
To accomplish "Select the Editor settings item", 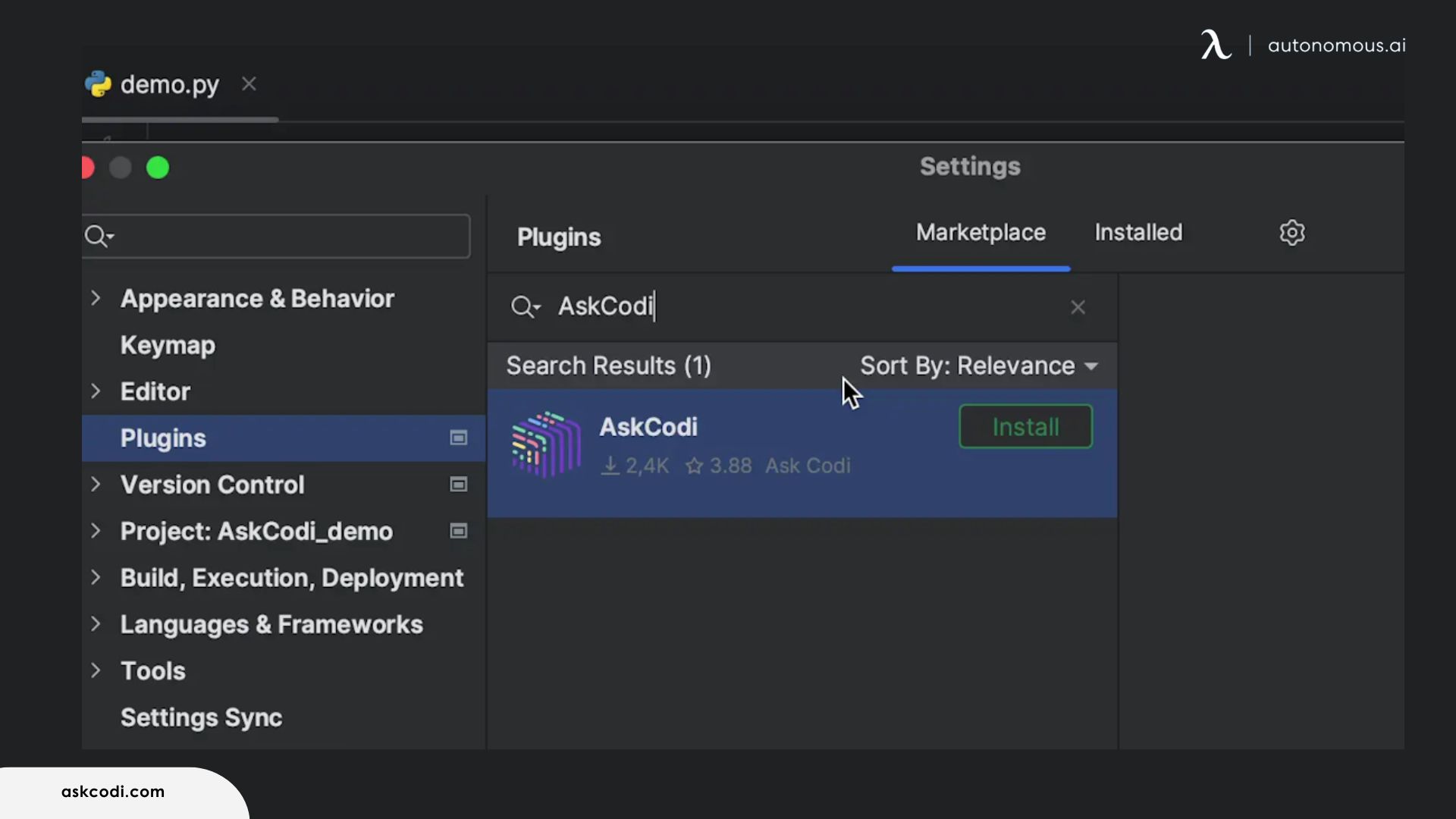I will point(155,392).
